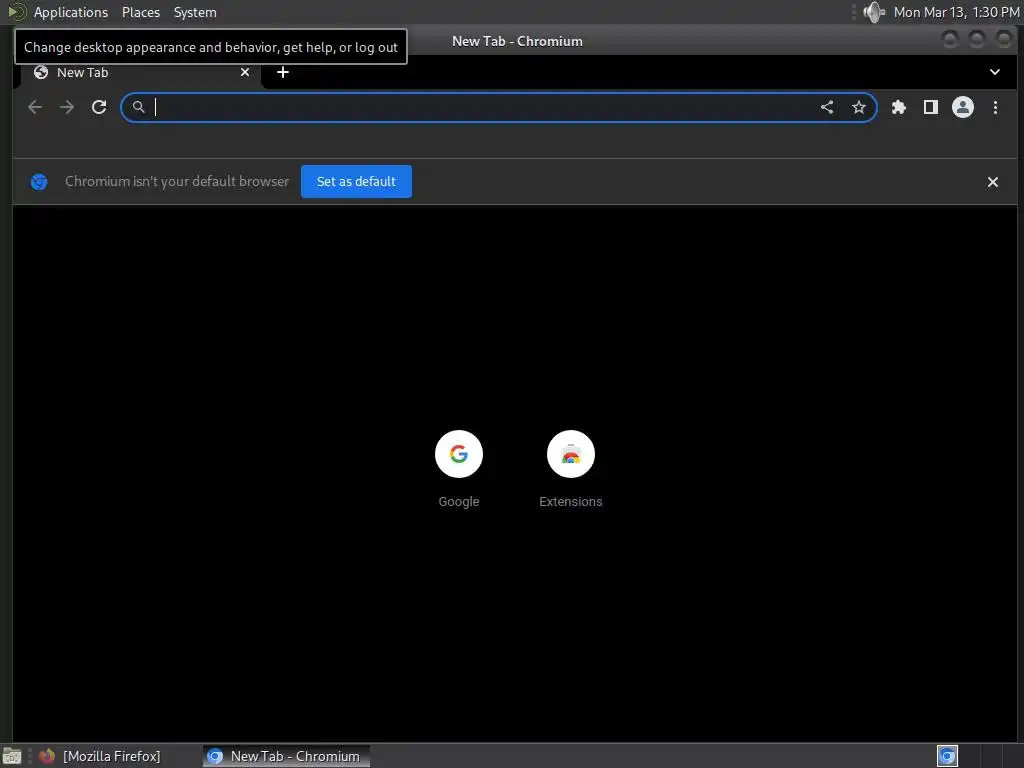The image size is (1024, 768).
Task: Open the tab search chevron
Action: [995, 72]
